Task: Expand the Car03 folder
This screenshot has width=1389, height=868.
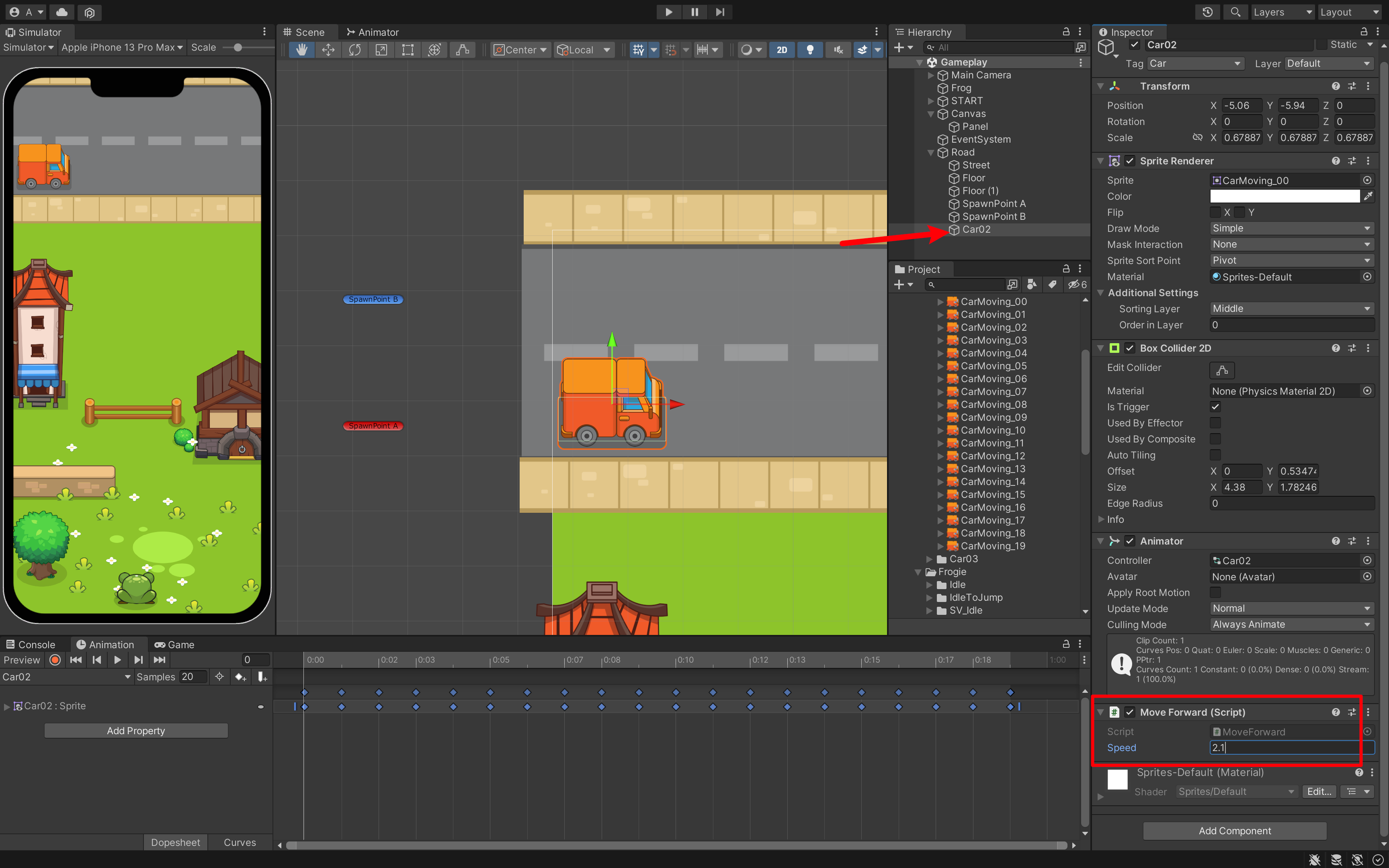Action: tap(929, 559)
